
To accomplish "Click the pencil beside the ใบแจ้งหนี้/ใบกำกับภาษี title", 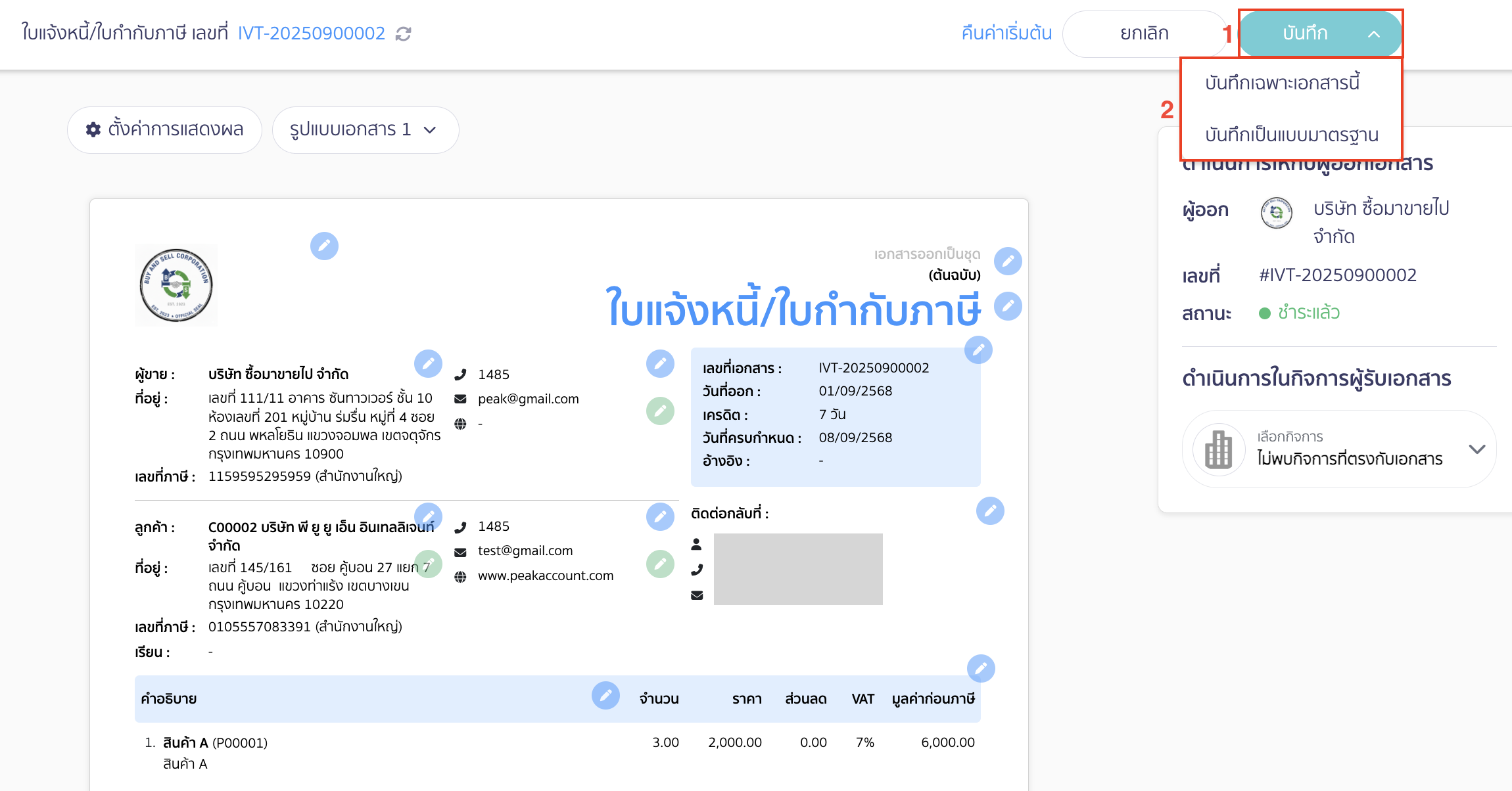I will point(1009,306).
